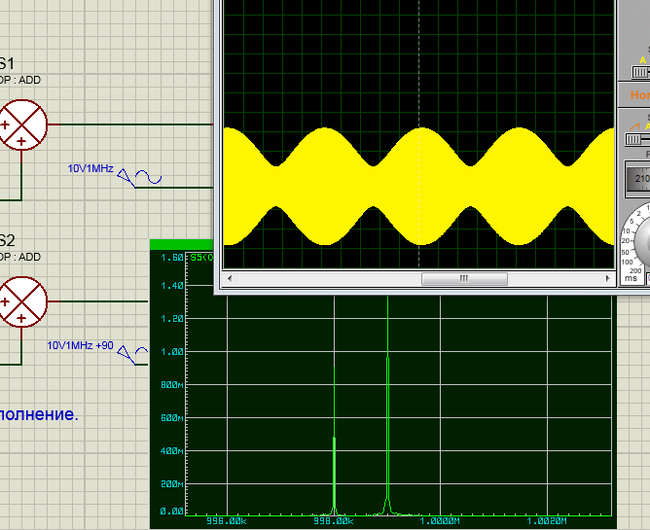Click the 600m amplitude axis label
Viewport: 650px width, 530px height.
point(172,418)
